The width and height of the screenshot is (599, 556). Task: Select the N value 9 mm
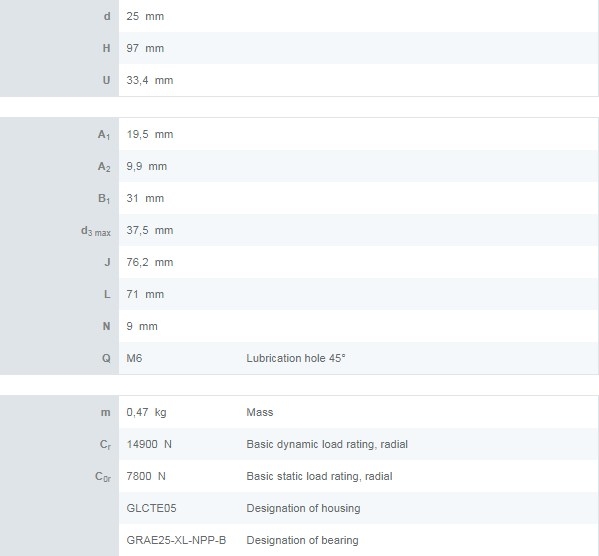(x=142, y=326)
